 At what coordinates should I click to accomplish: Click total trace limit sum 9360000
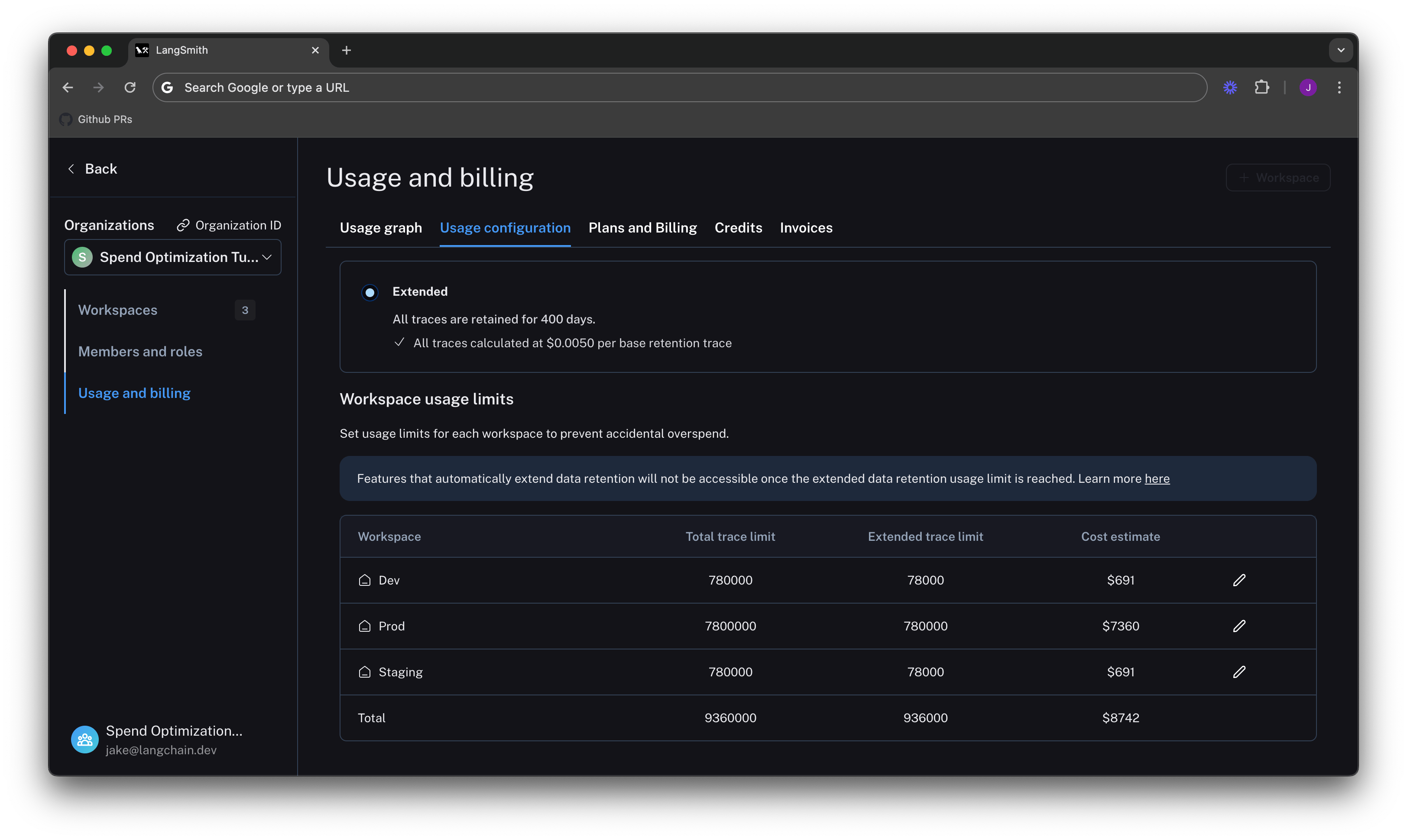[730, 718]
